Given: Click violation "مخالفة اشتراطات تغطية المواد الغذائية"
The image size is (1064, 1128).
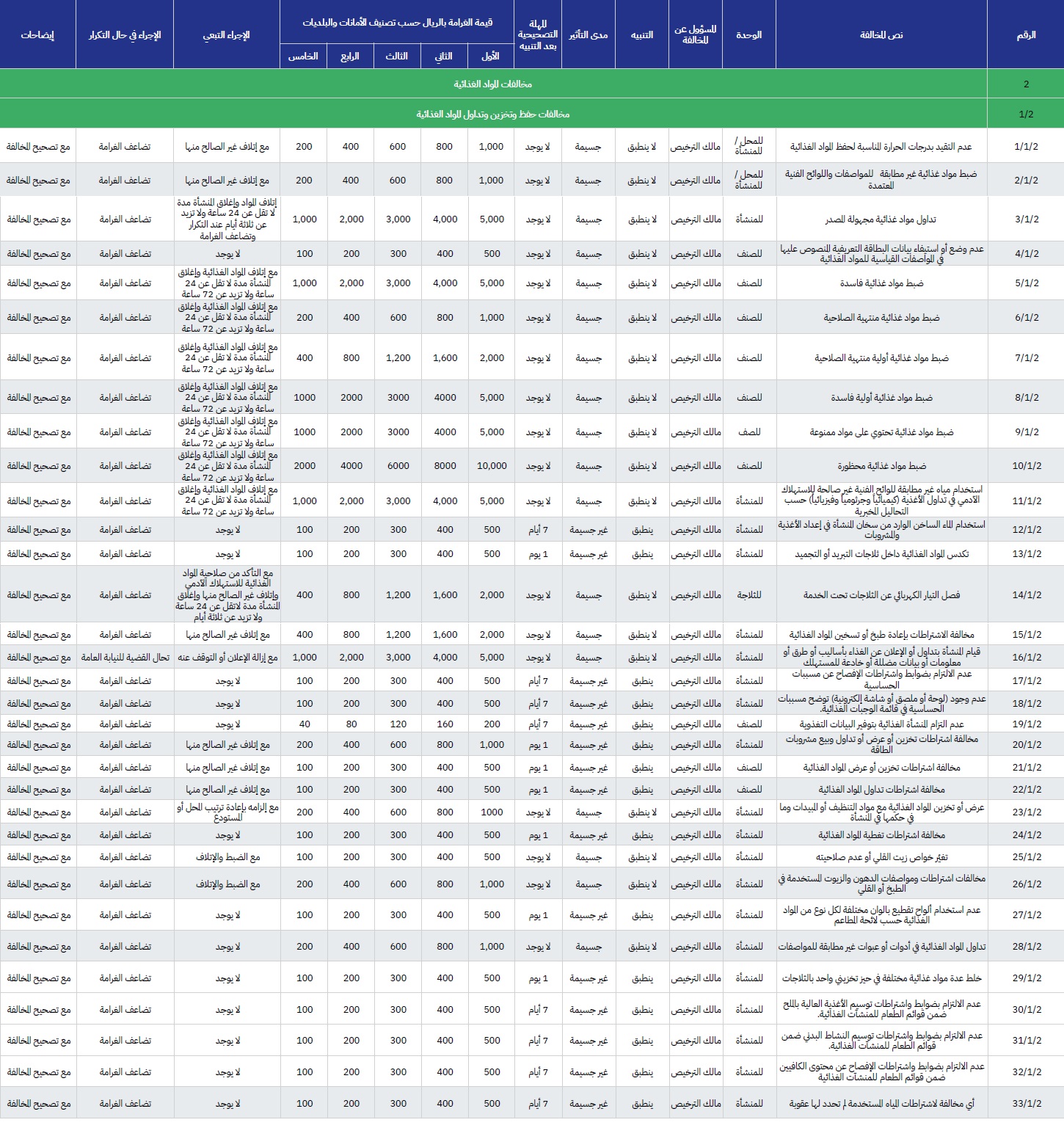Looking at the screenshot, I should [881, 834].
